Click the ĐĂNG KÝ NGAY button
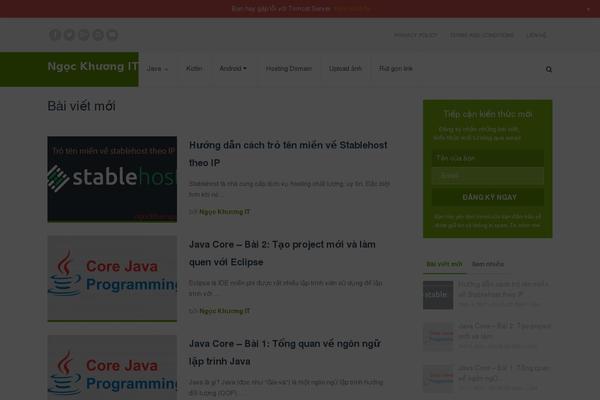This screenshot has width=600, height=400. [x=488, y=198]
